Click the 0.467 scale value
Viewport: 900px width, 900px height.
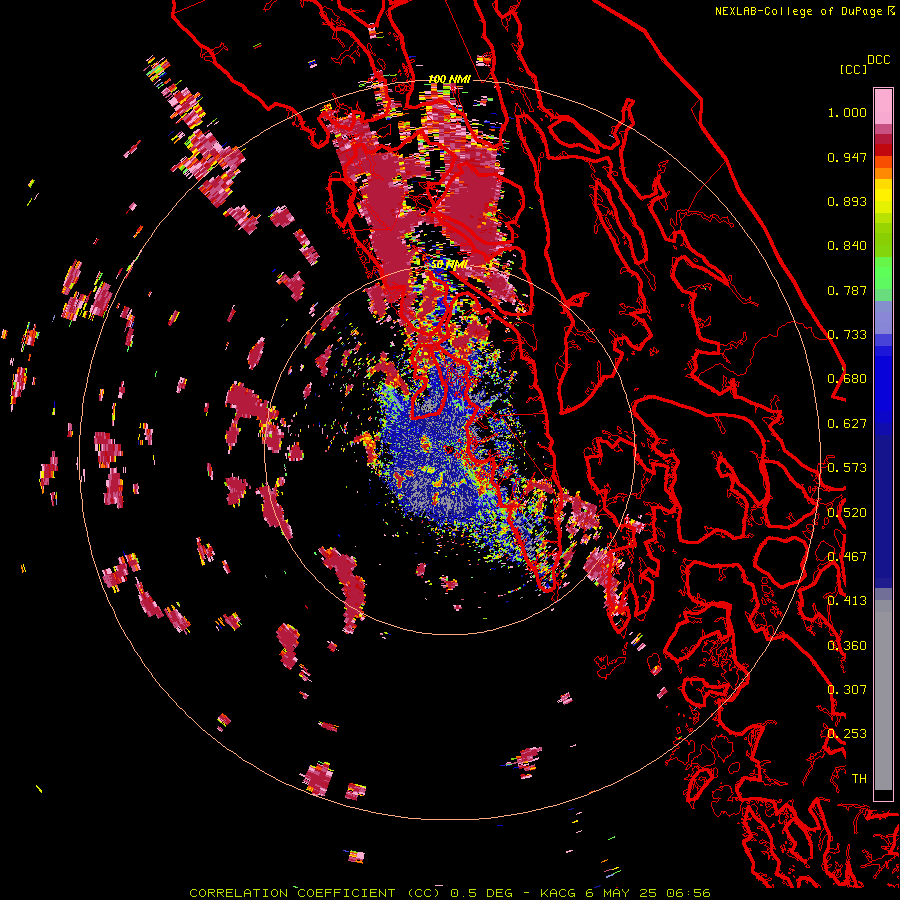coord(847,557)
